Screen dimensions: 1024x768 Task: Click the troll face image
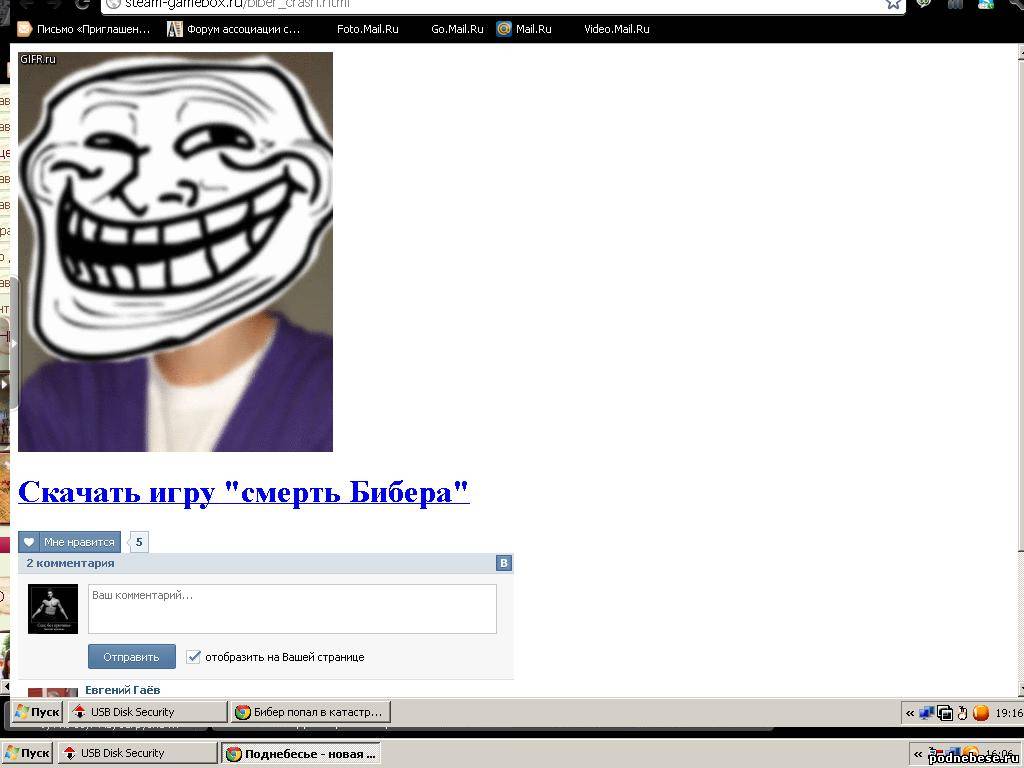175,251
